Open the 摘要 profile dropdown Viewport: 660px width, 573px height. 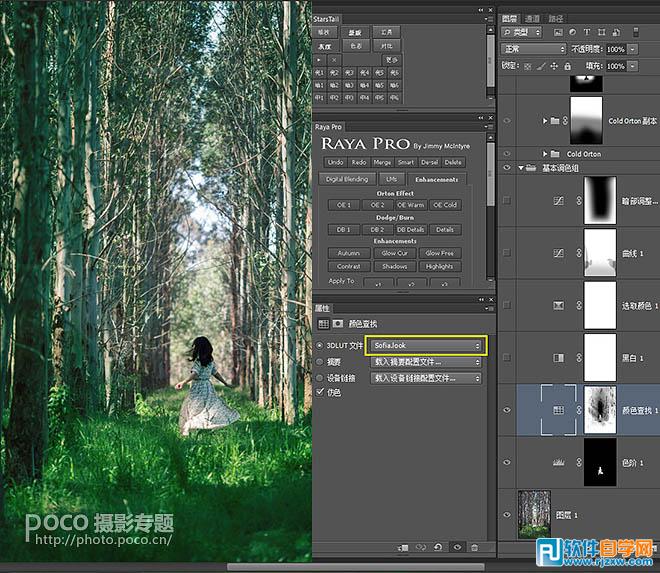426,362
